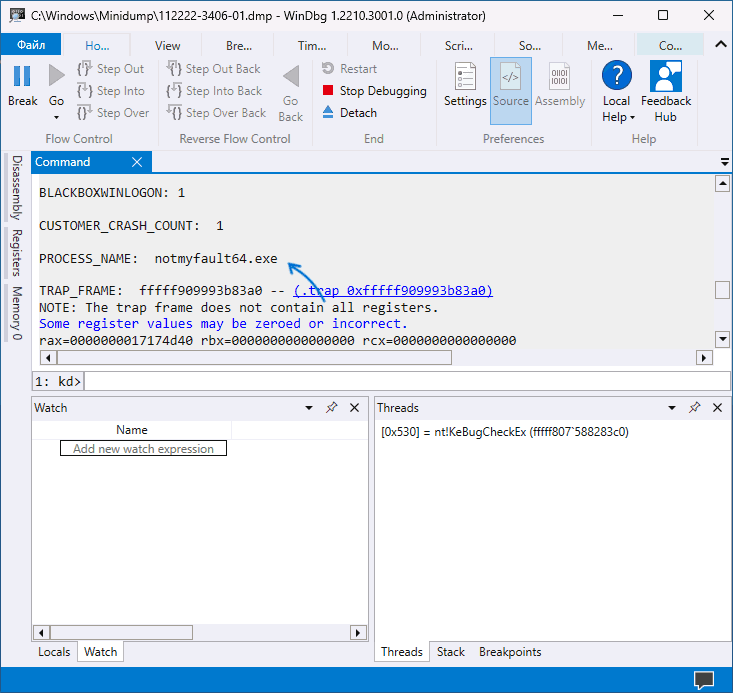Click Step Into in Flow Control
Viewport: 733px width, 693px height.
click(111, 91)
